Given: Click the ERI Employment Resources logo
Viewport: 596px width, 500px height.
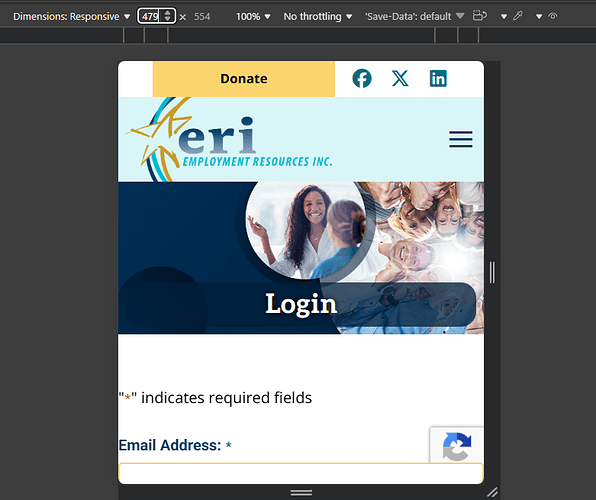Looking at the screenshot, I should pos(229,140).
